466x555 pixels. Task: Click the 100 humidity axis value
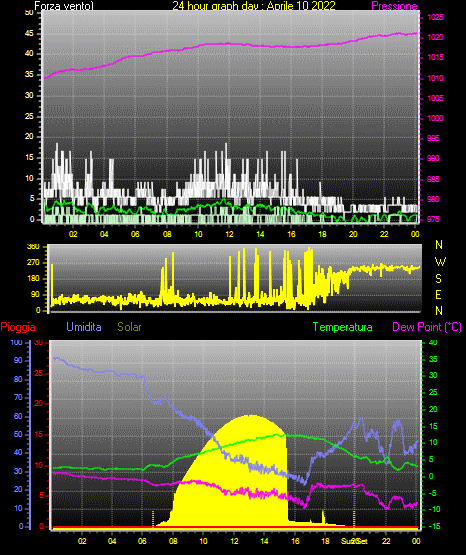[x=16, y=342]
